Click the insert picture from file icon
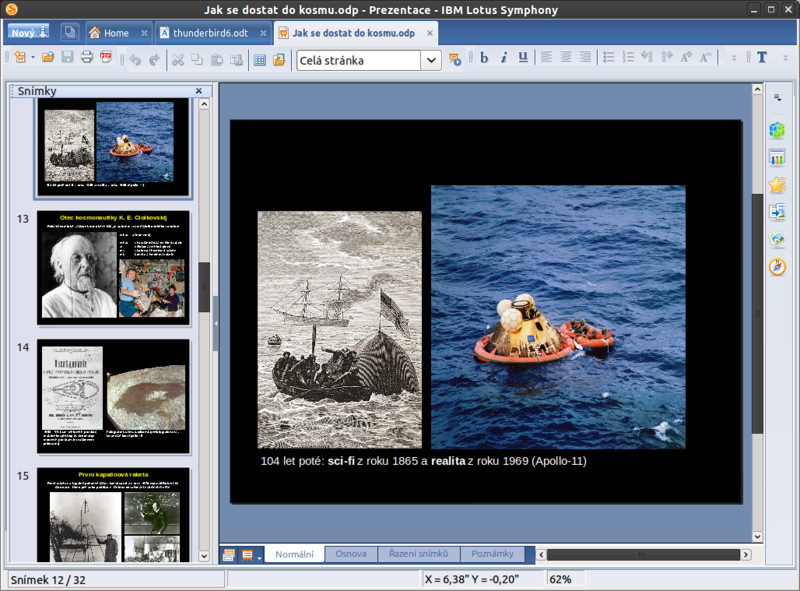Viewport: 800px width, 591px height. (x=279, y=60)
